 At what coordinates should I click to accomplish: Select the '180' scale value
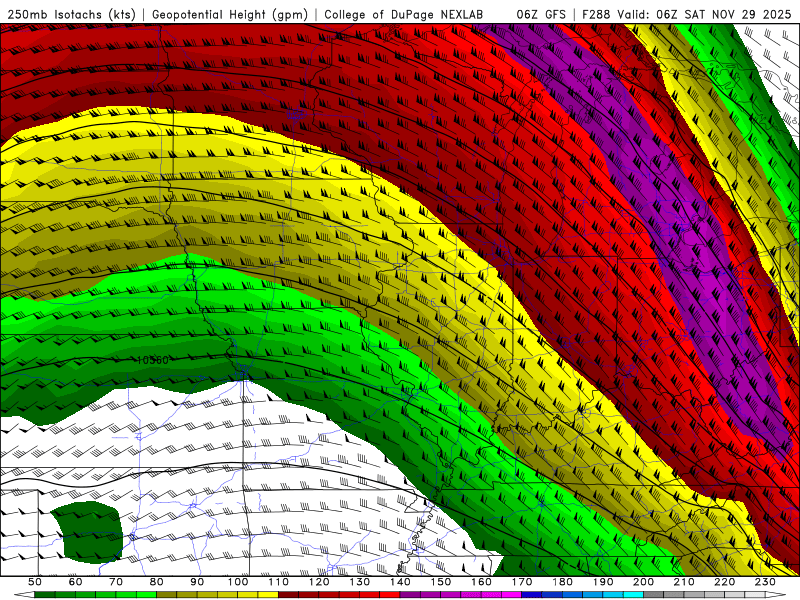tap(562, 582)
